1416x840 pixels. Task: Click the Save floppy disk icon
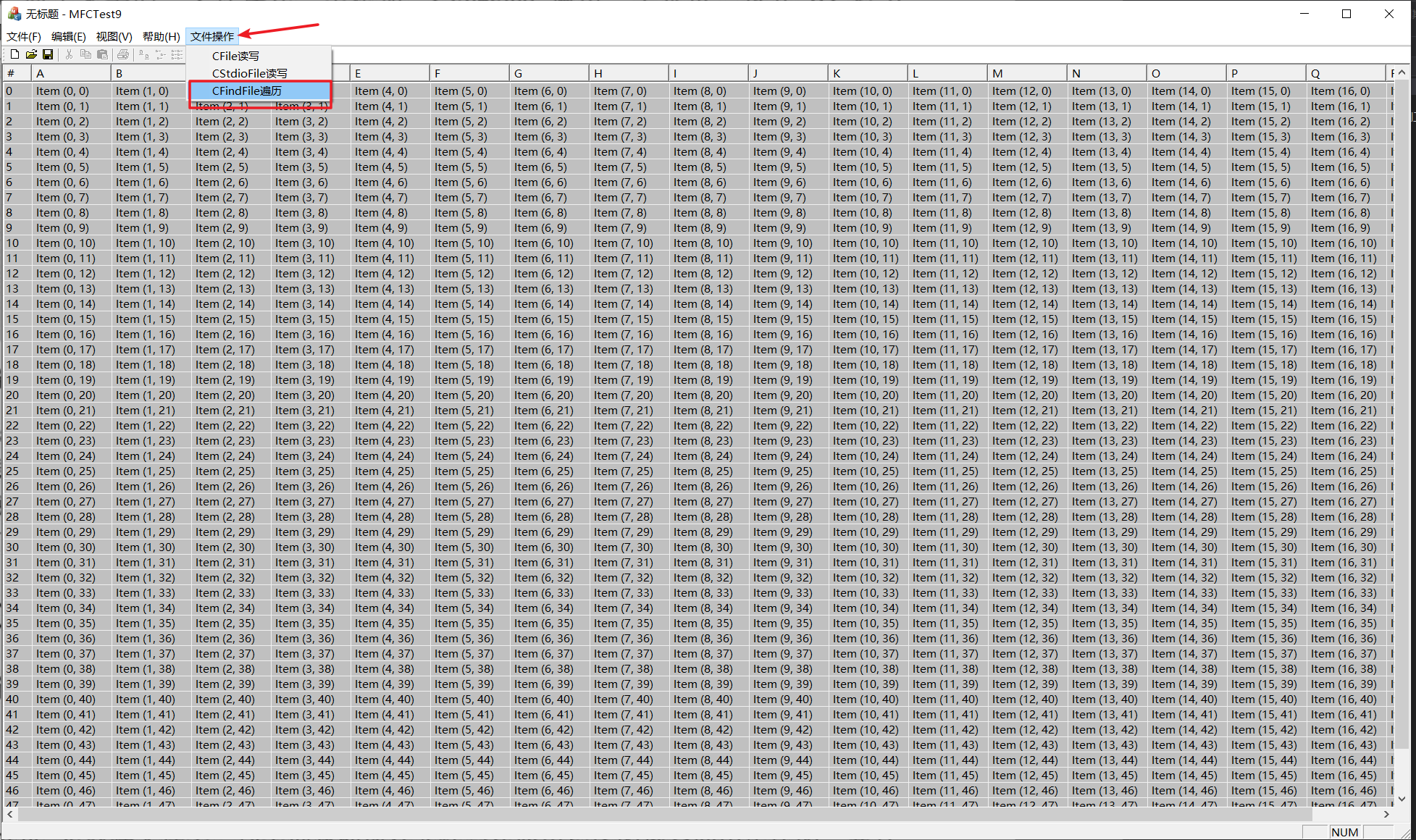point(48,54)
